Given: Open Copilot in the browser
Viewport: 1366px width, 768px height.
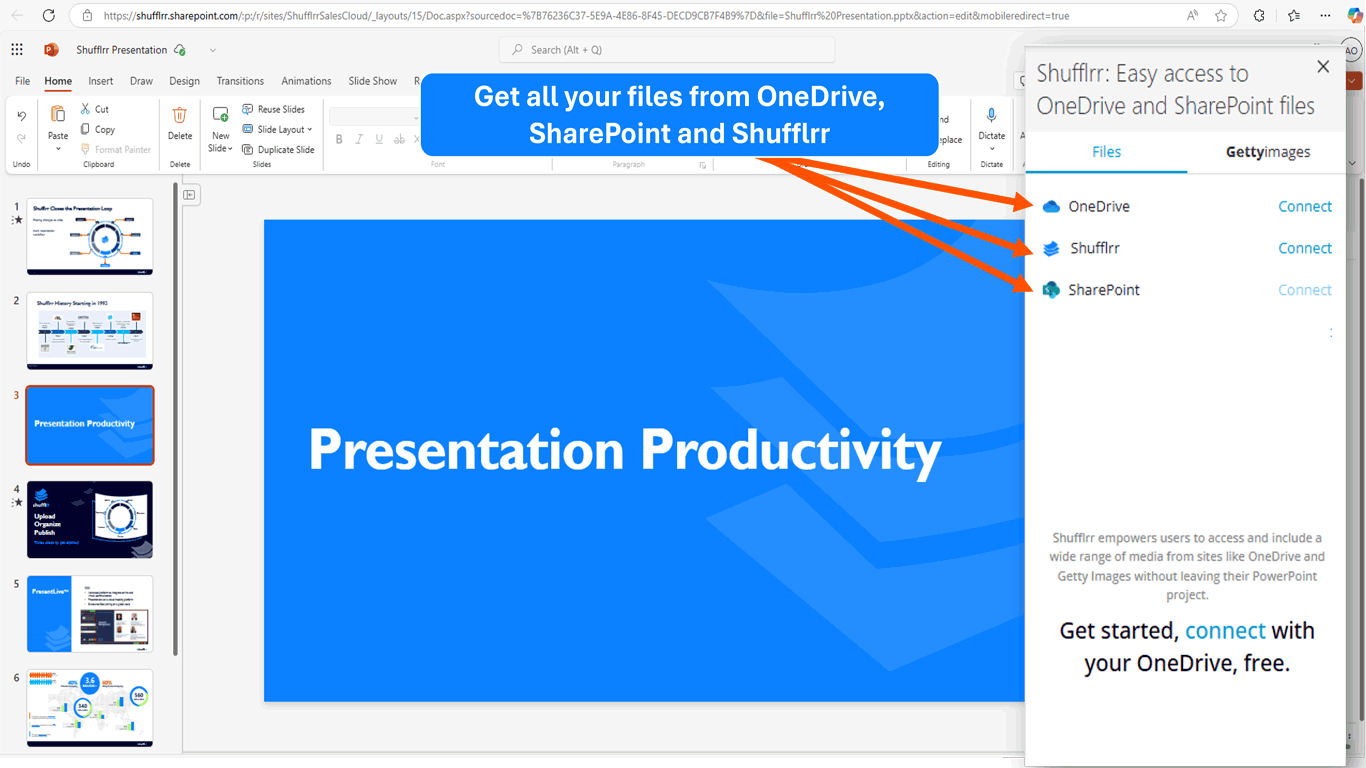Looking at the screenshot, I should 1355,16.
